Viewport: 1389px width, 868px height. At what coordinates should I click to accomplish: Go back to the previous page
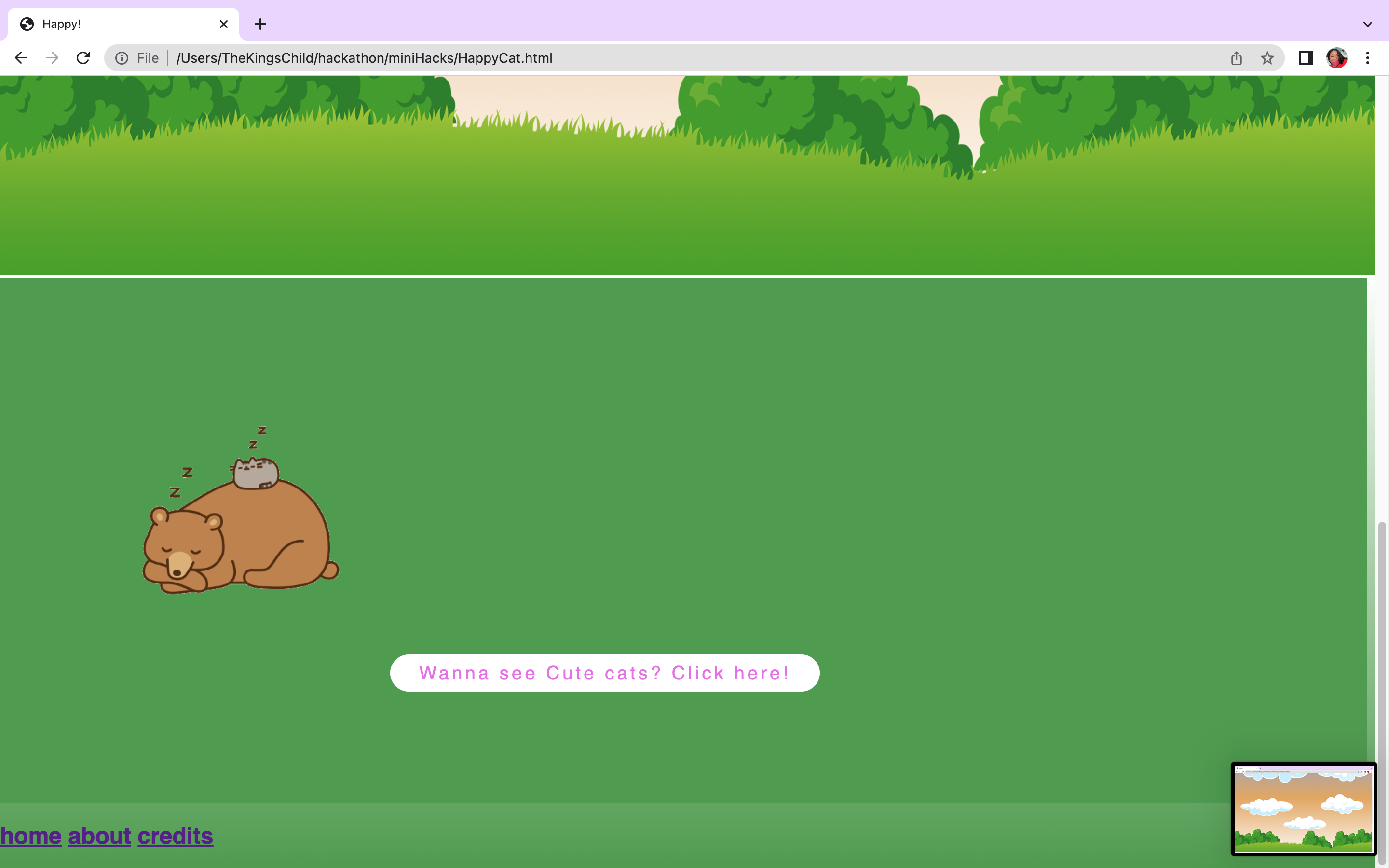[x=21, y=58]
